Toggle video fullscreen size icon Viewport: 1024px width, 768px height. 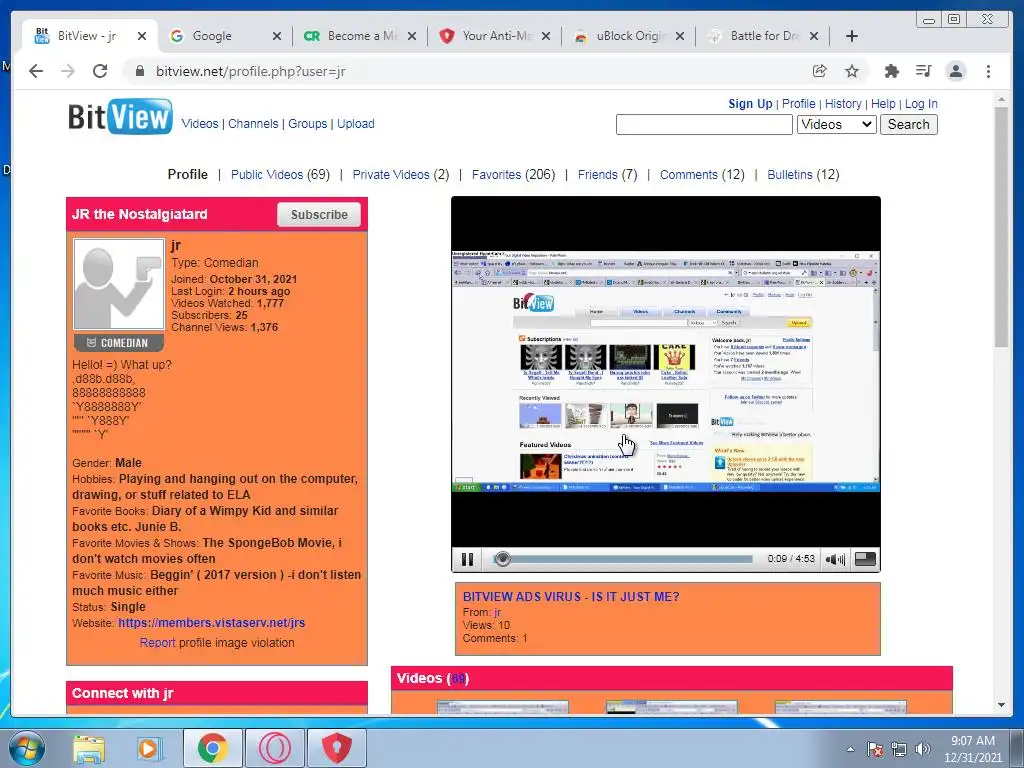[865, 559]
